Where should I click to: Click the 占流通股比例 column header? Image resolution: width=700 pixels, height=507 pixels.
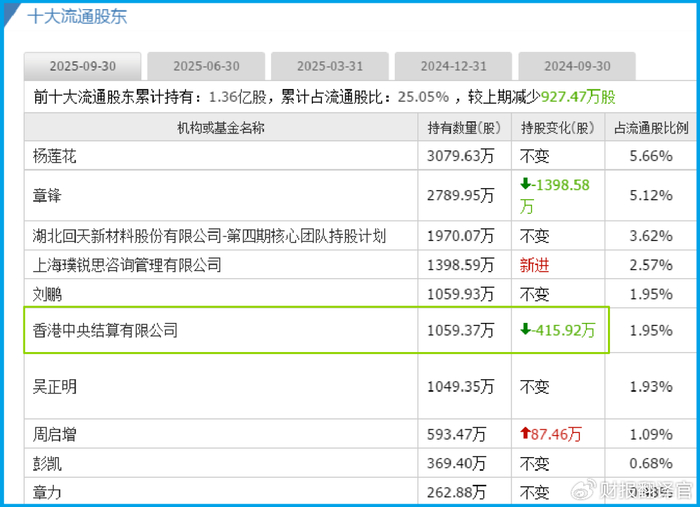650,128
